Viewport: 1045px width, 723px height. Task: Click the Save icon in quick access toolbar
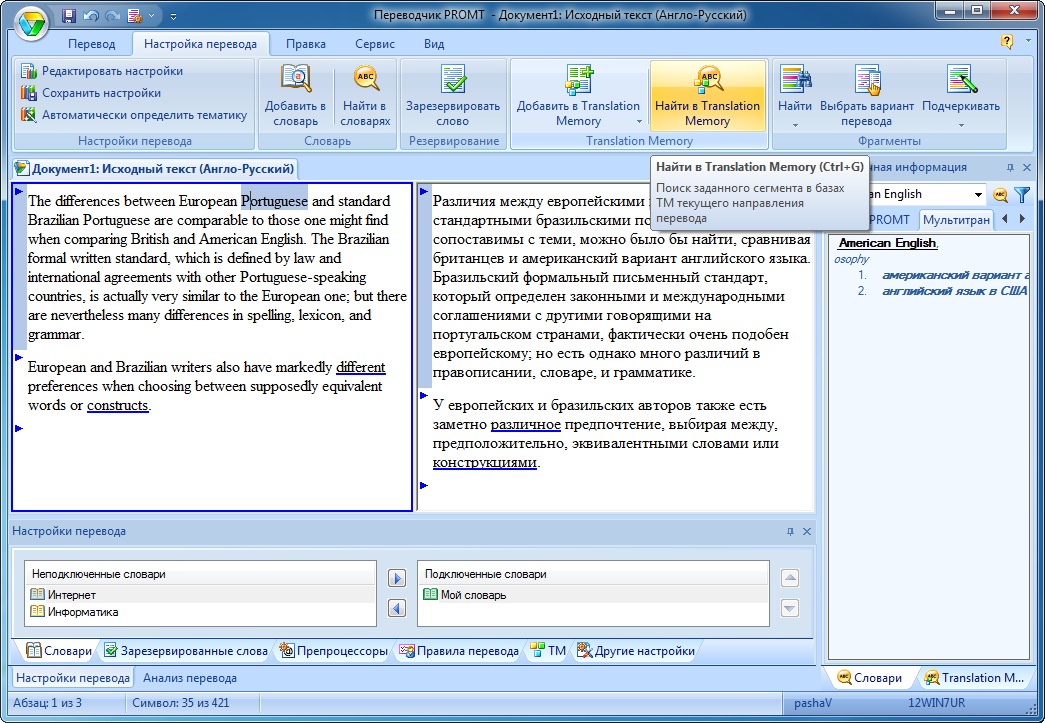[69, 16]
